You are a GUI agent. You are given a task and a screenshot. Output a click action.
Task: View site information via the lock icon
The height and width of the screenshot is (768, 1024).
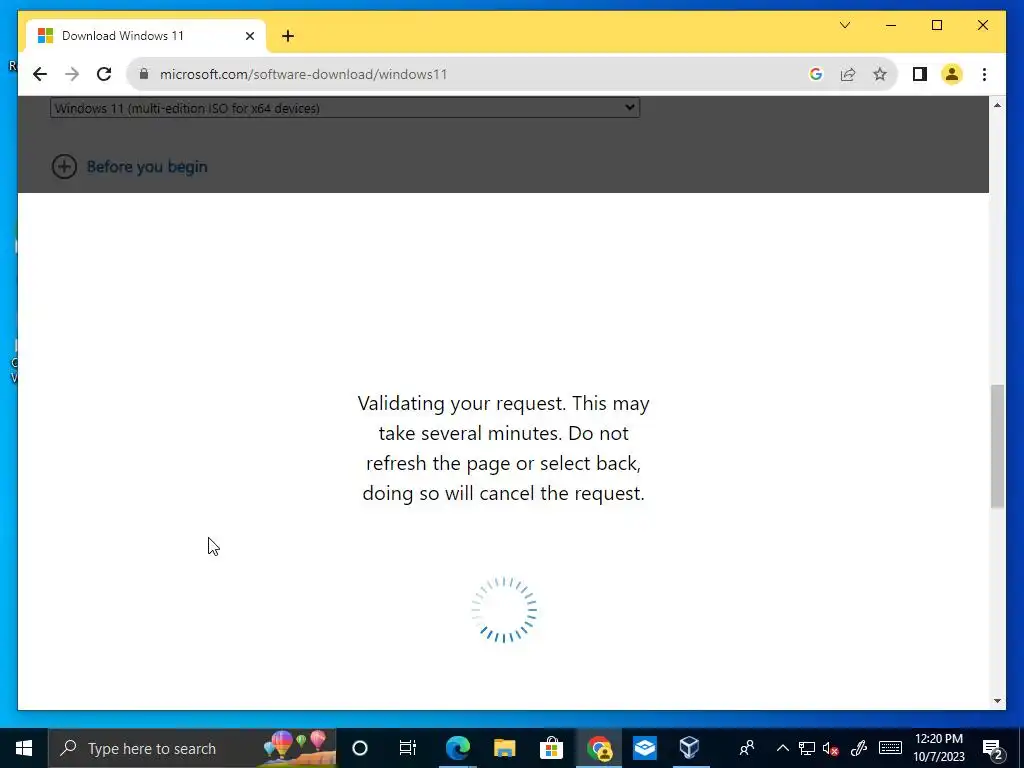[144, 74]
